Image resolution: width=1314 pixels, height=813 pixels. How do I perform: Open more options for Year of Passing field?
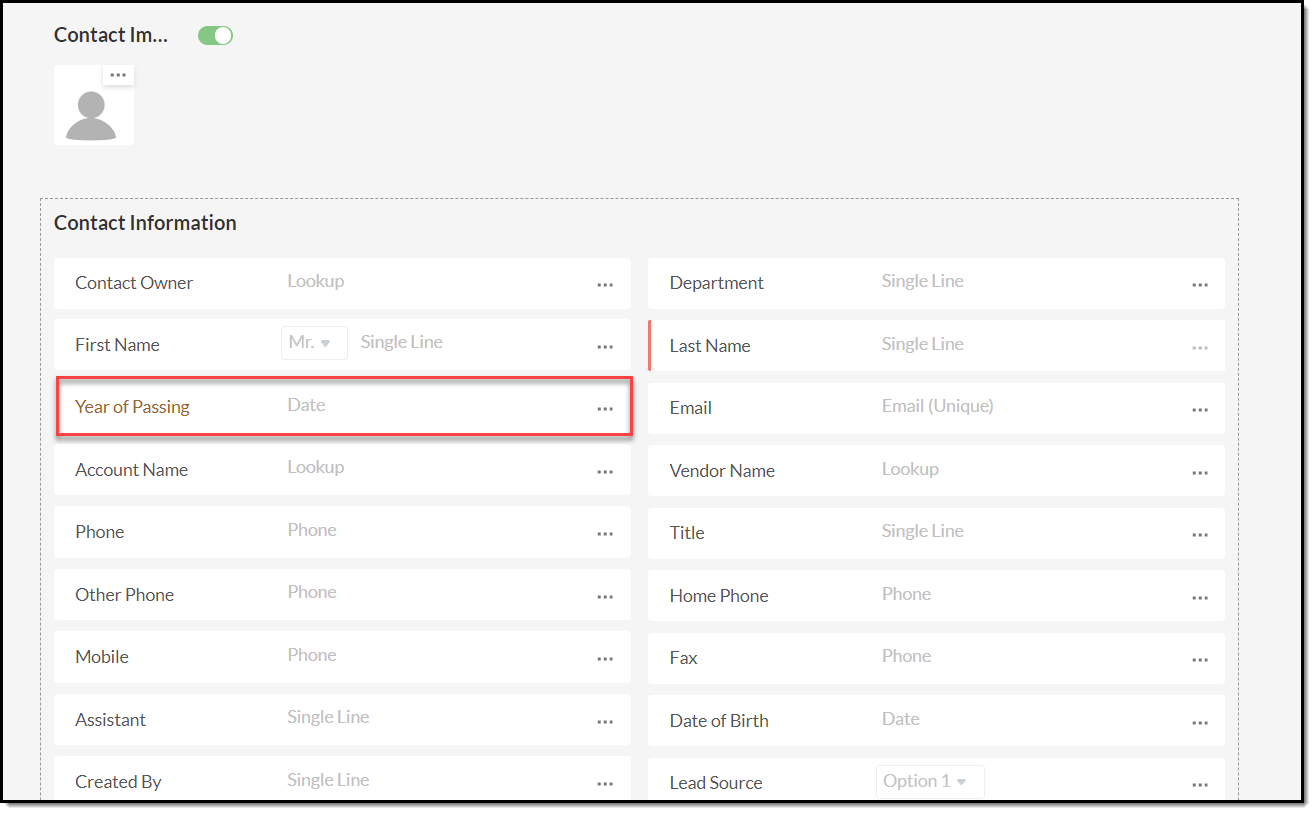pos(605,409)
